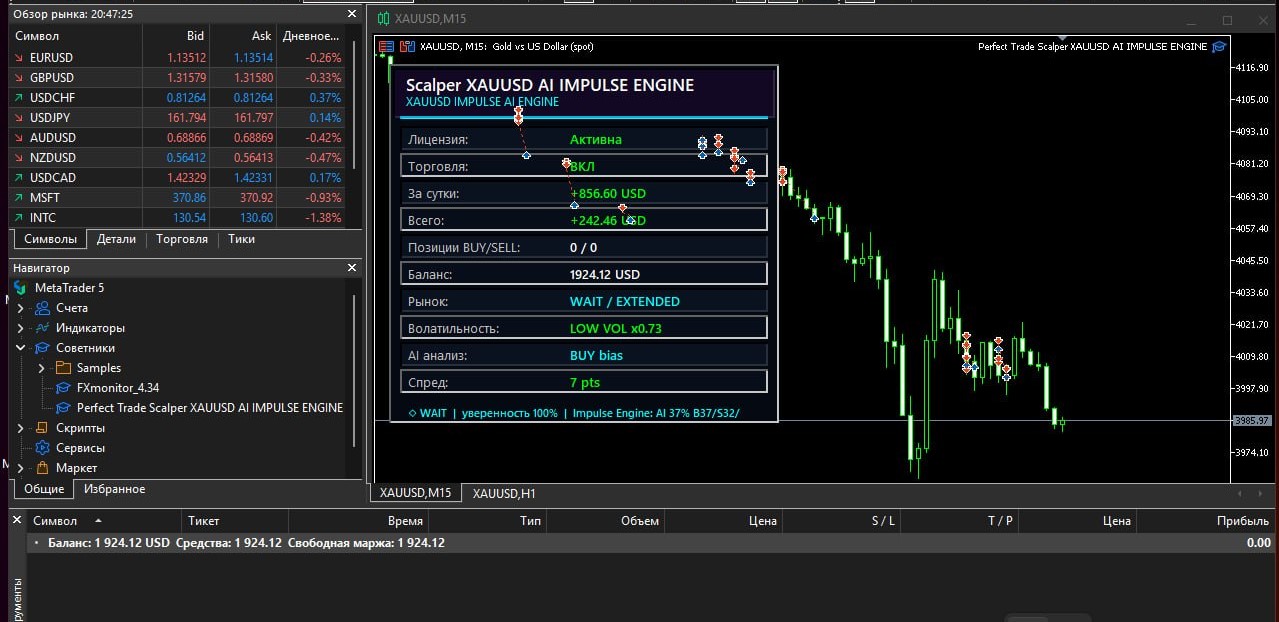Select the FXmonitor_4.34 expert icon
The image size is (1279, 622).
tap(62, 388)
